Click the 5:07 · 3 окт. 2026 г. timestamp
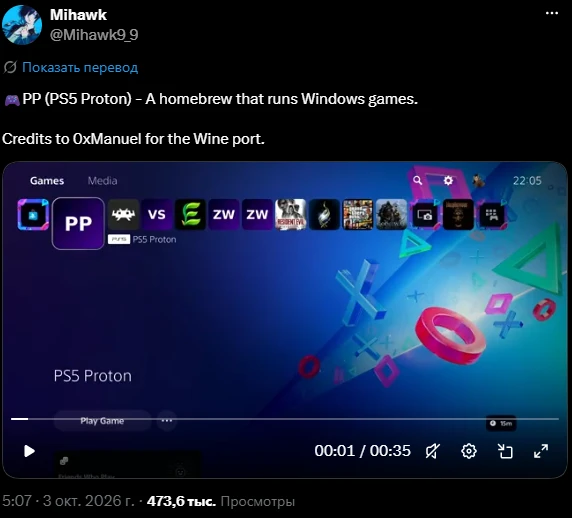Screen dimensions: 572x518 tap(69, 501)
